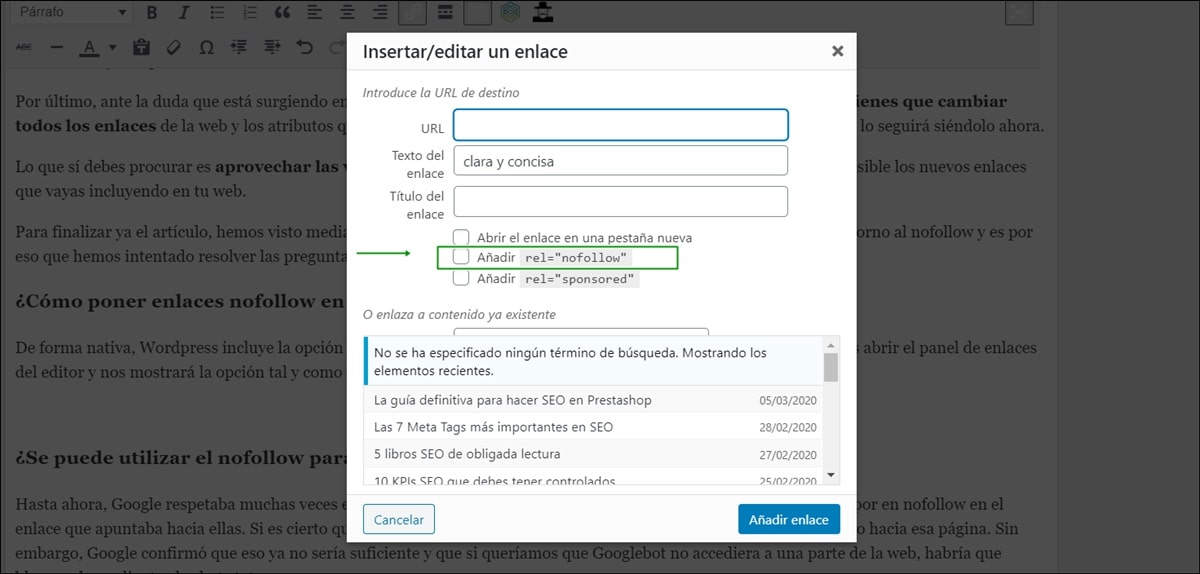Viewport: 1200px width, 574px height.
Task: Insert a numbered list
Action: click(x=250, y=13)
